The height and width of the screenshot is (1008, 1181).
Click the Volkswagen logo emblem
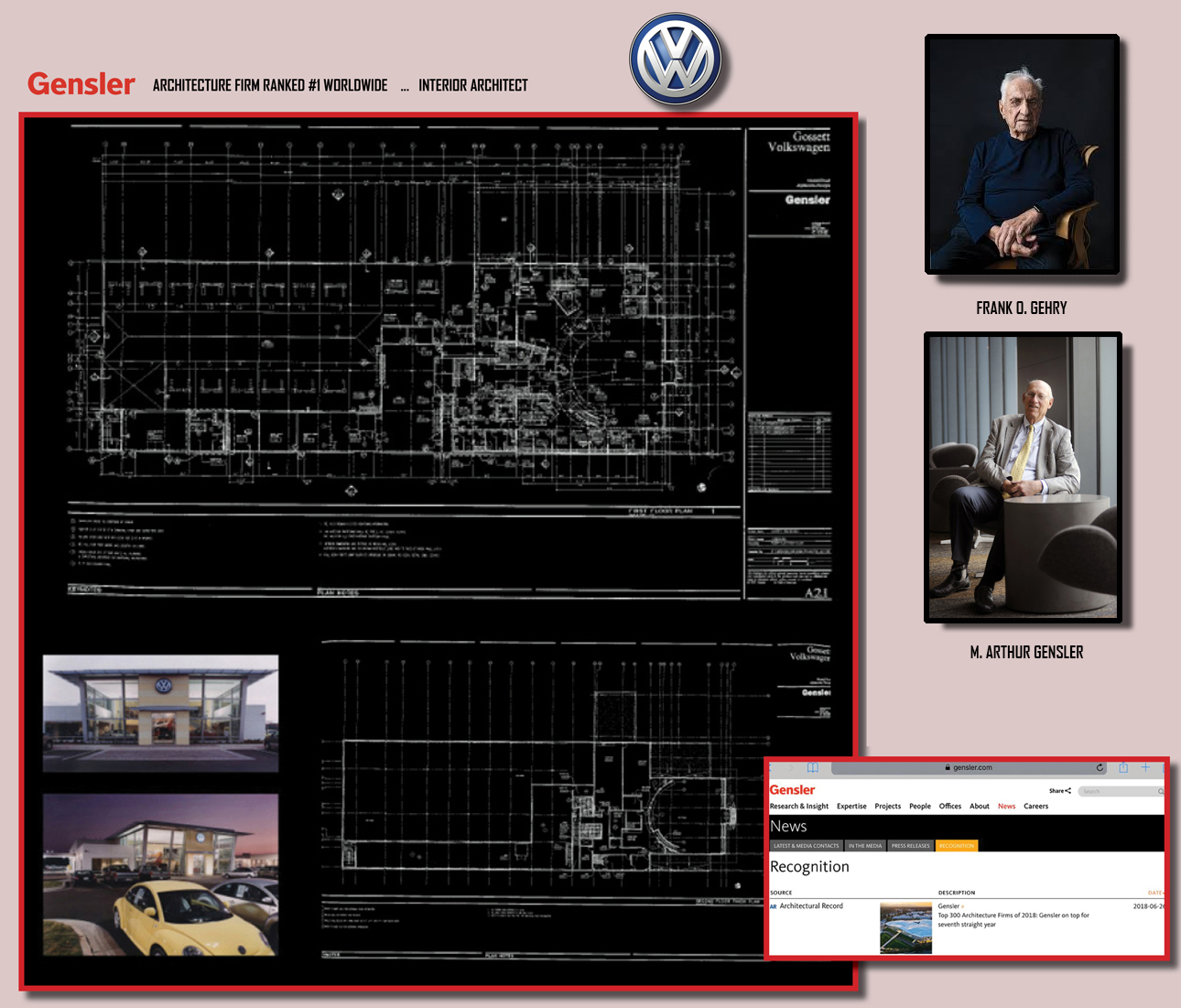pyautogui.click(x=676, y=60)
